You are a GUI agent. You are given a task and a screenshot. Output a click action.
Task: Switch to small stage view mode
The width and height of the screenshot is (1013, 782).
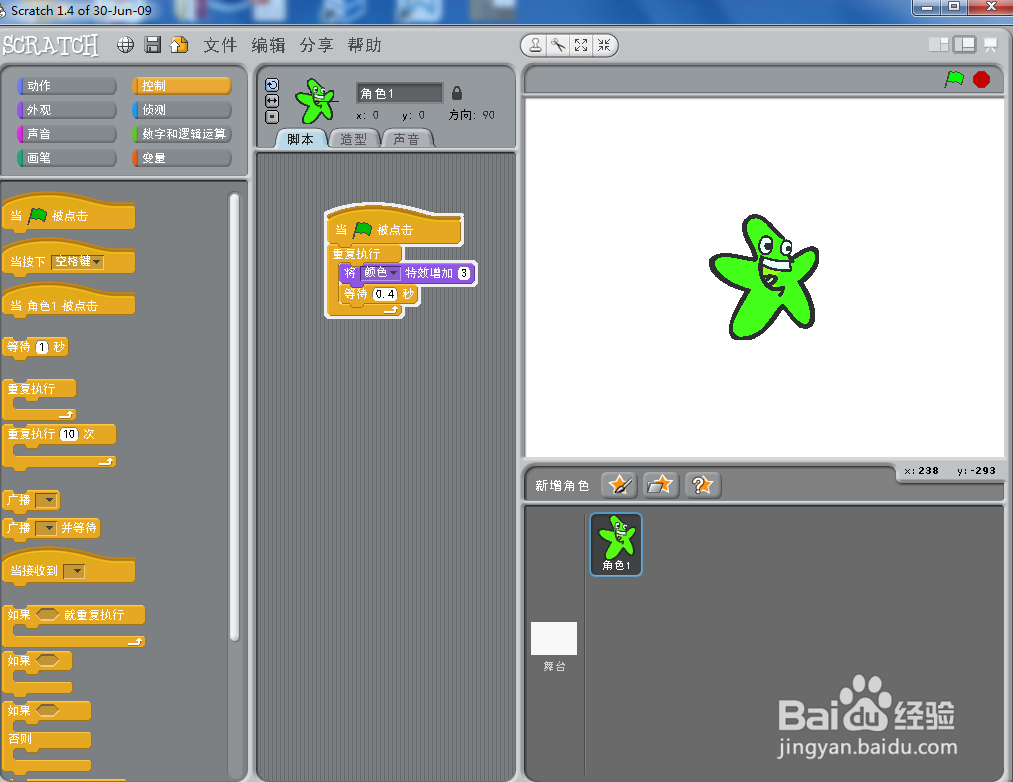pyautogui.click(x=938, y=45)
